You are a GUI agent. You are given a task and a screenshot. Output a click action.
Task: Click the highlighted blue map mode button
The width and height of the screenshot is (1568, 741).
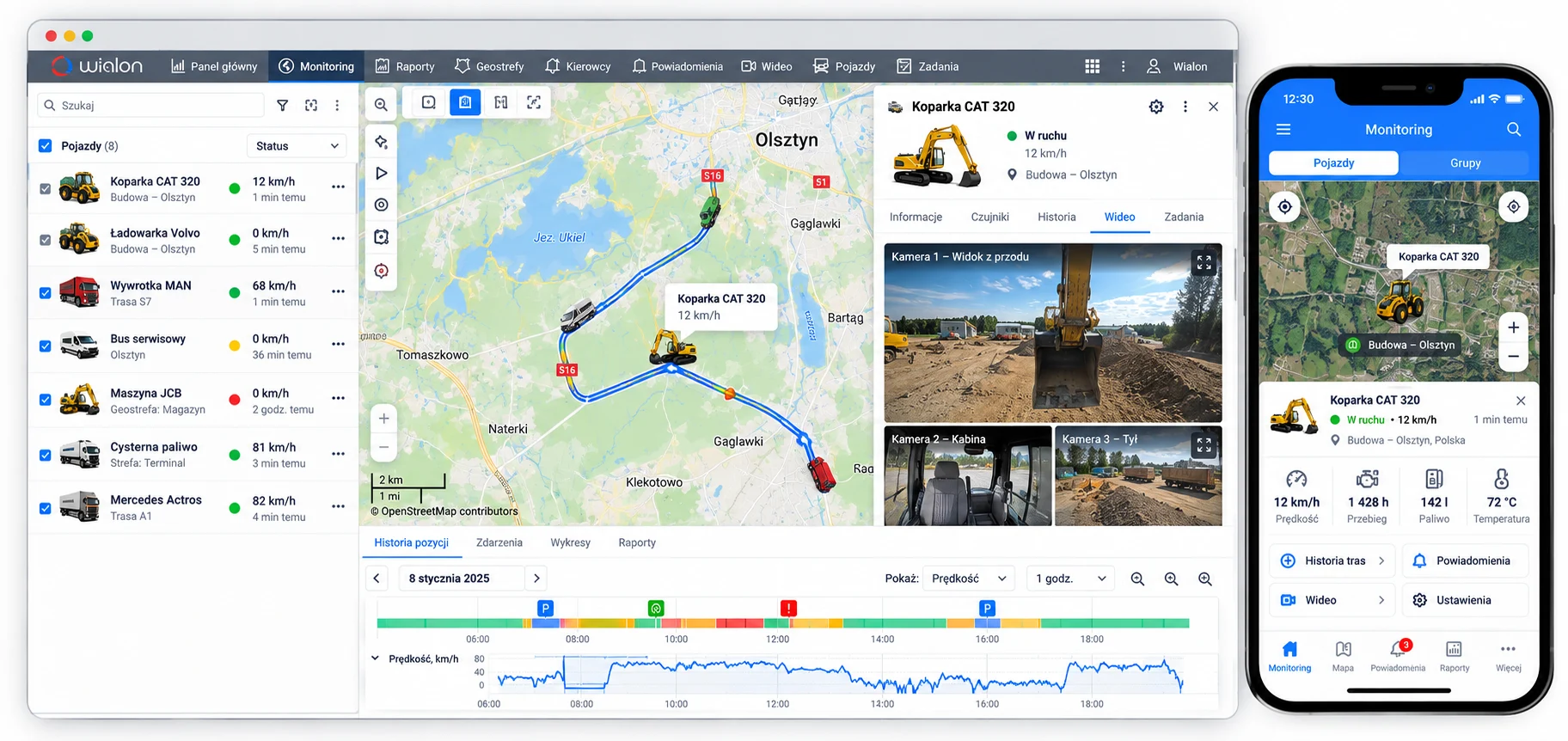click(x=465, y=102)
